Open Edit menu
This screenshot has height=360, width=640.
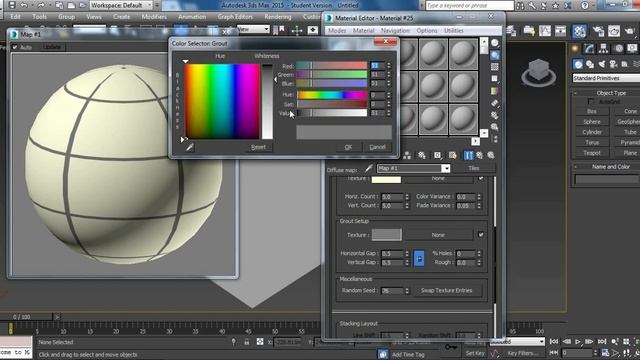point(16,17)
